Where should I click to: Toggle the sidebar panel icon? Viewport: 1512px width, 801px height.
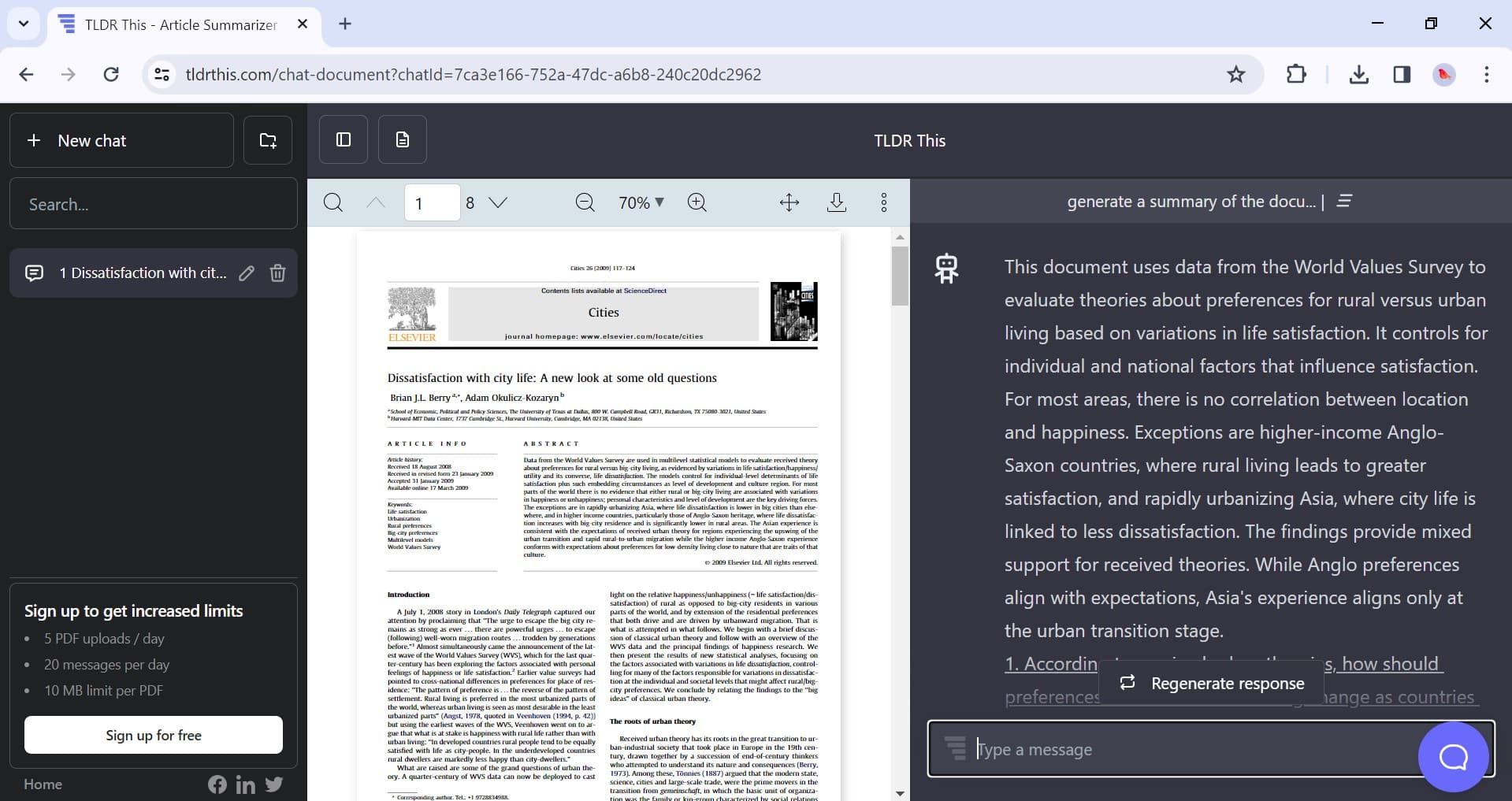click(344, 139)
